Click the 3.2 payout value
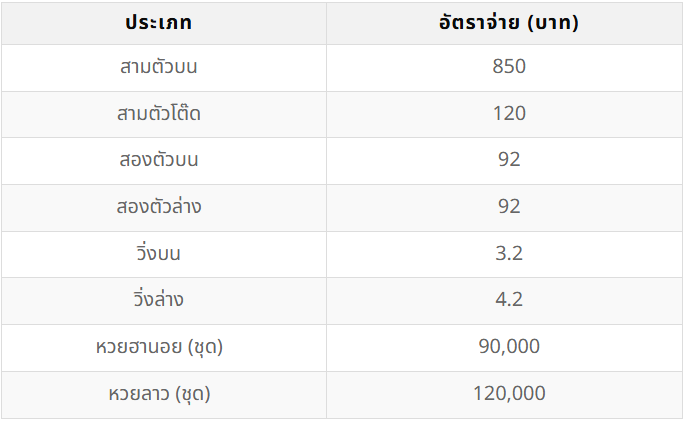Image resolution: width=683 pixels, height=421 pixels. (508, 253)
